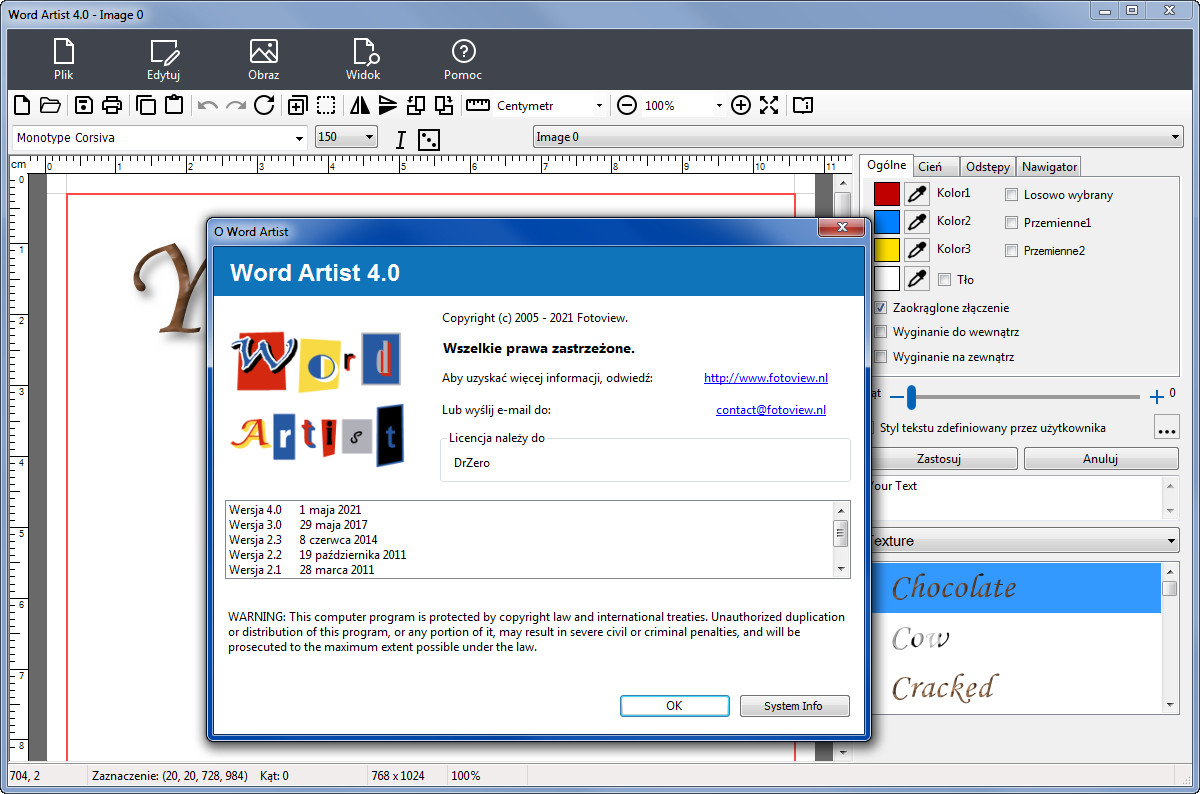Enable Wyginanie na zewnątrz

[x=881, y=357]
